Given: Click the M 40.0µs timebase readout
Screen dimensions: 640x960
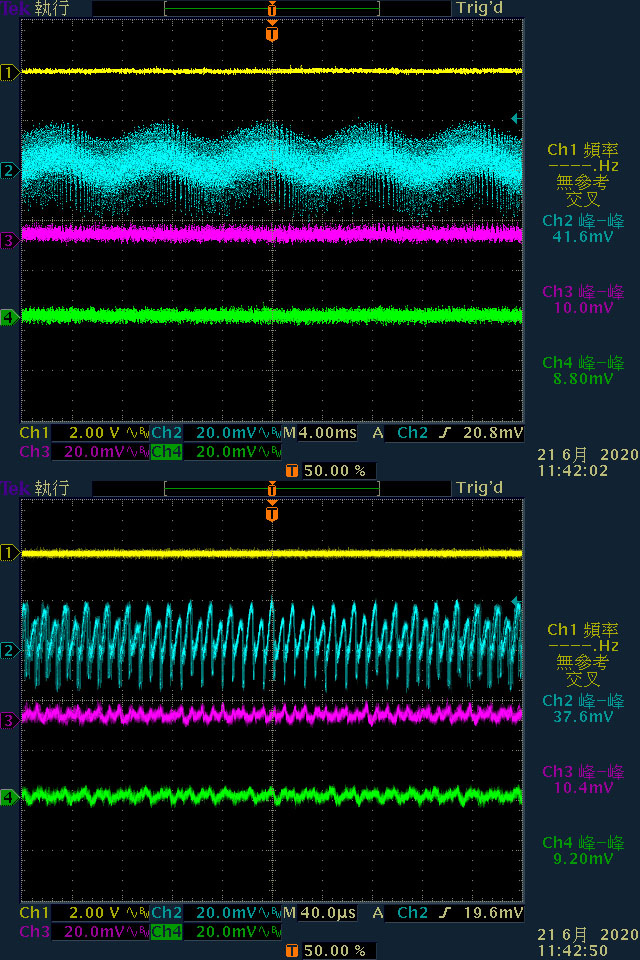Looking at the screenshot, I should point(320,913).
